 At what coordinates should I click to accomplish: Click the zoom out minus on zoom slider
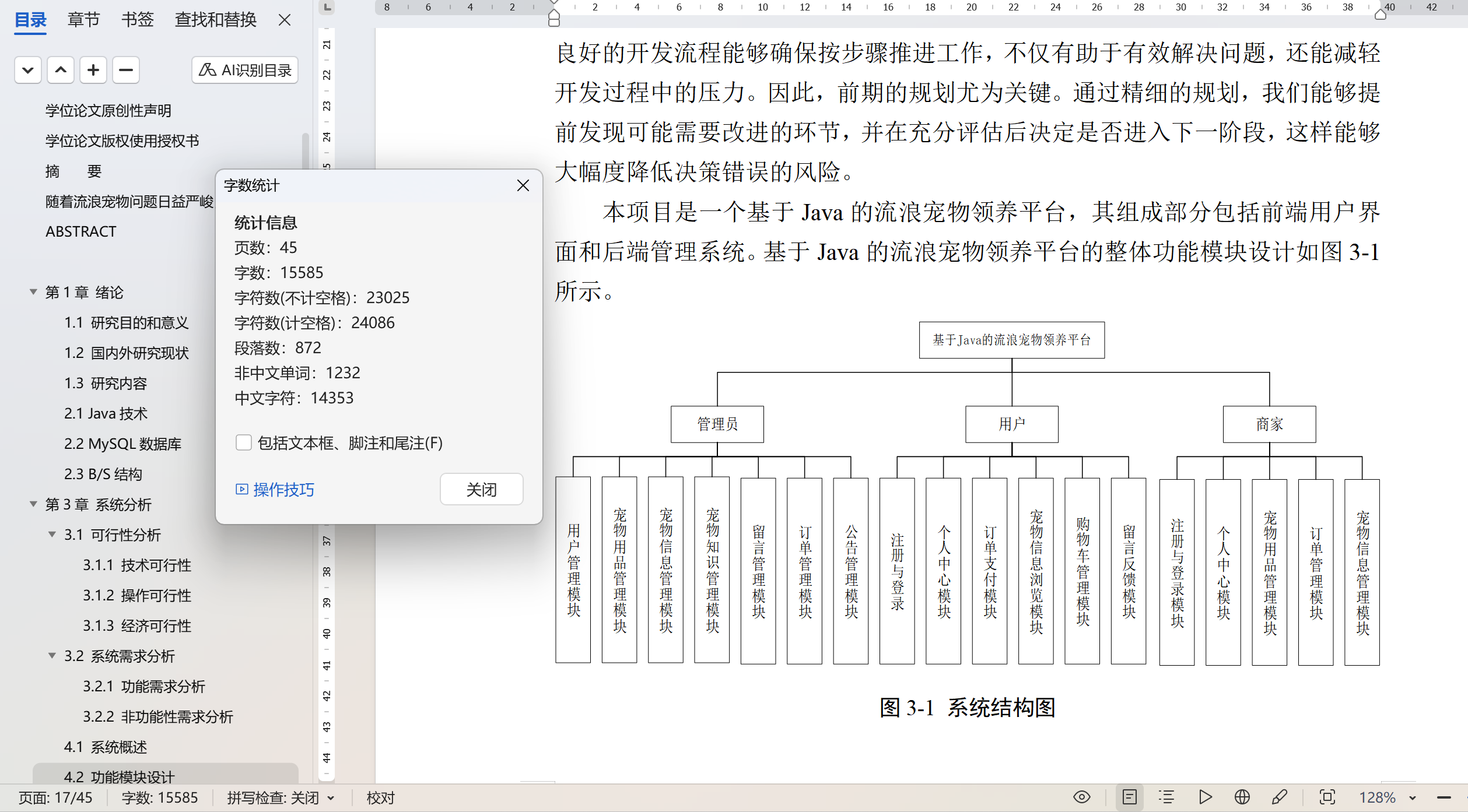[1444, 797]
